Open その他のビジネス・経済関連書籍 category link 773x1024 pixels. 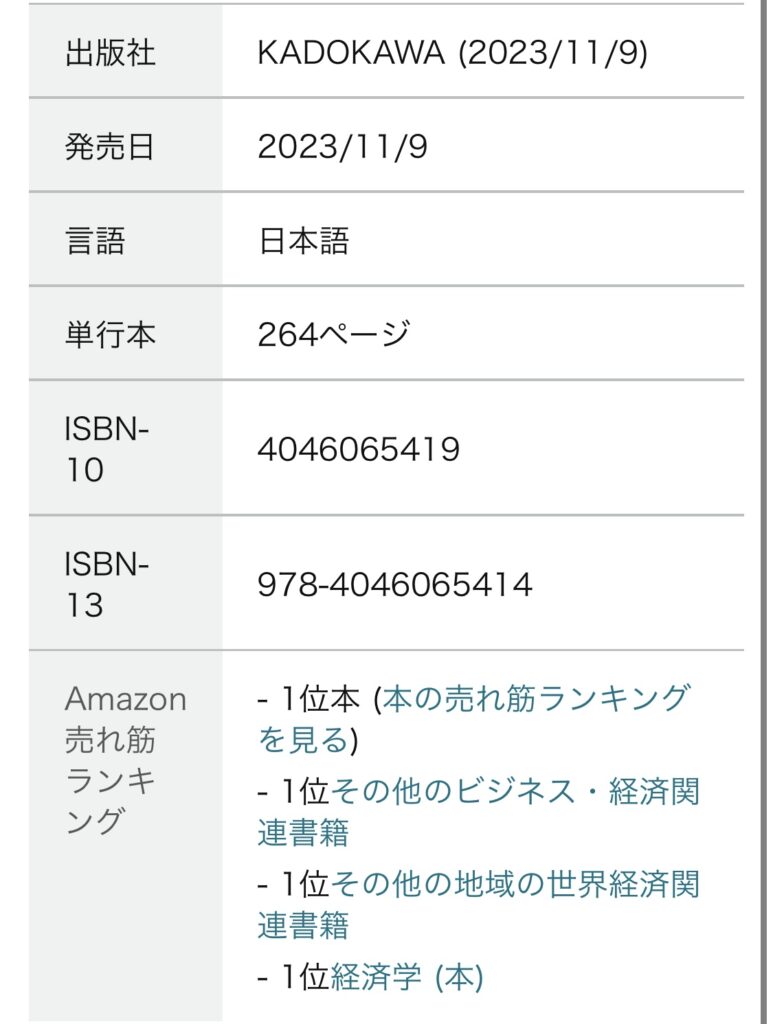click(514, 792)
